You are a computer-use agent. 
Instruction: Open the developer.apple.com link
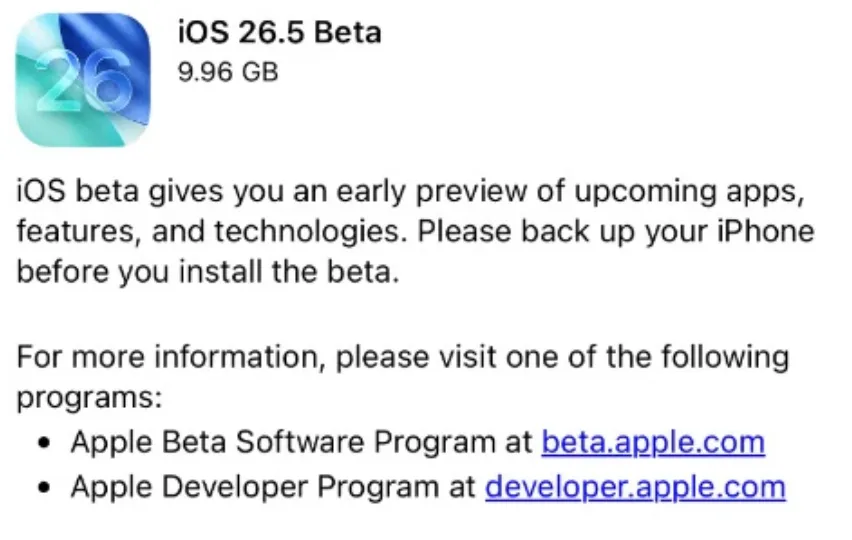635,486
